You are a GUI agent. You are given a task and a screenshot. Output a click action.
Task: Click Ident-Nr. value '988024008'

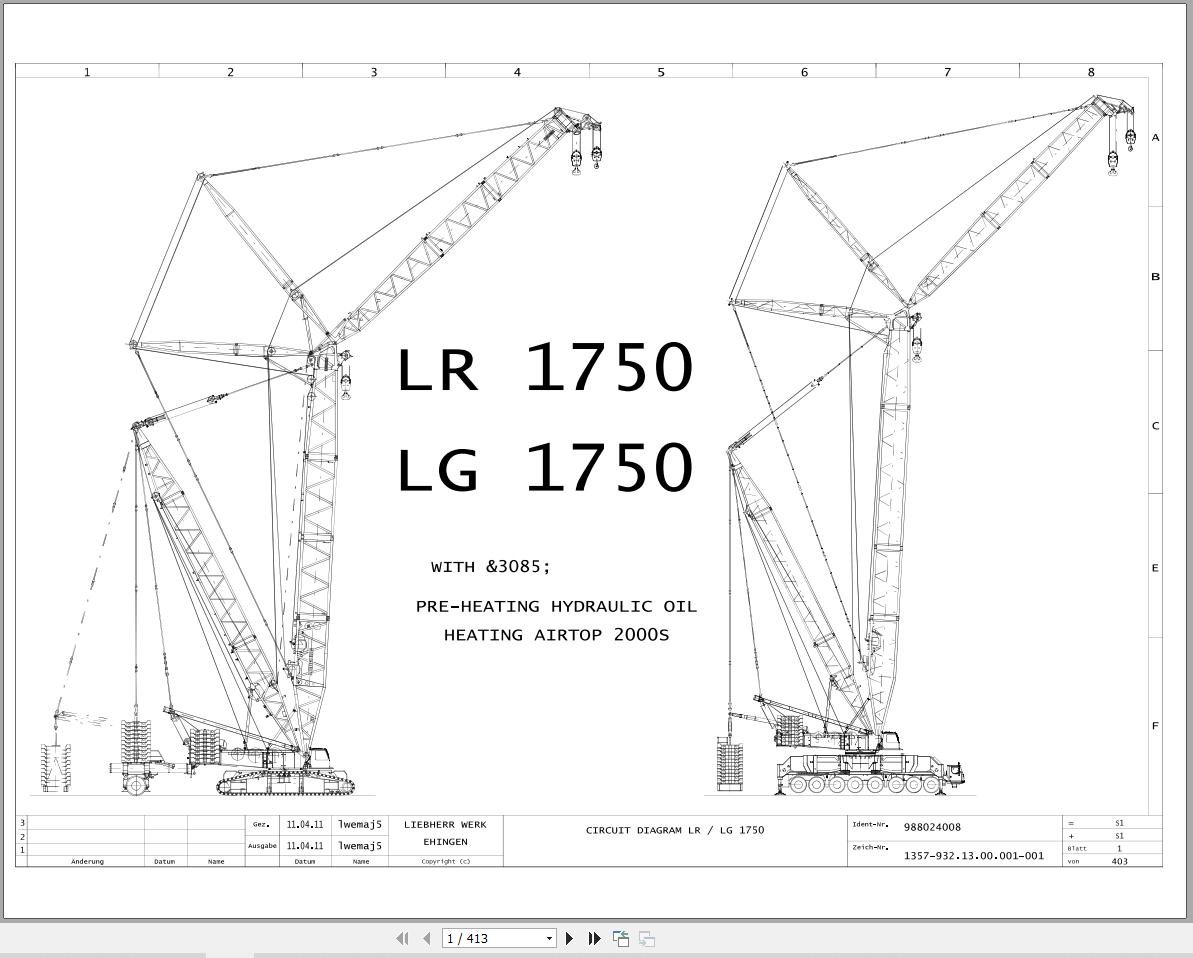click(932, 826)
